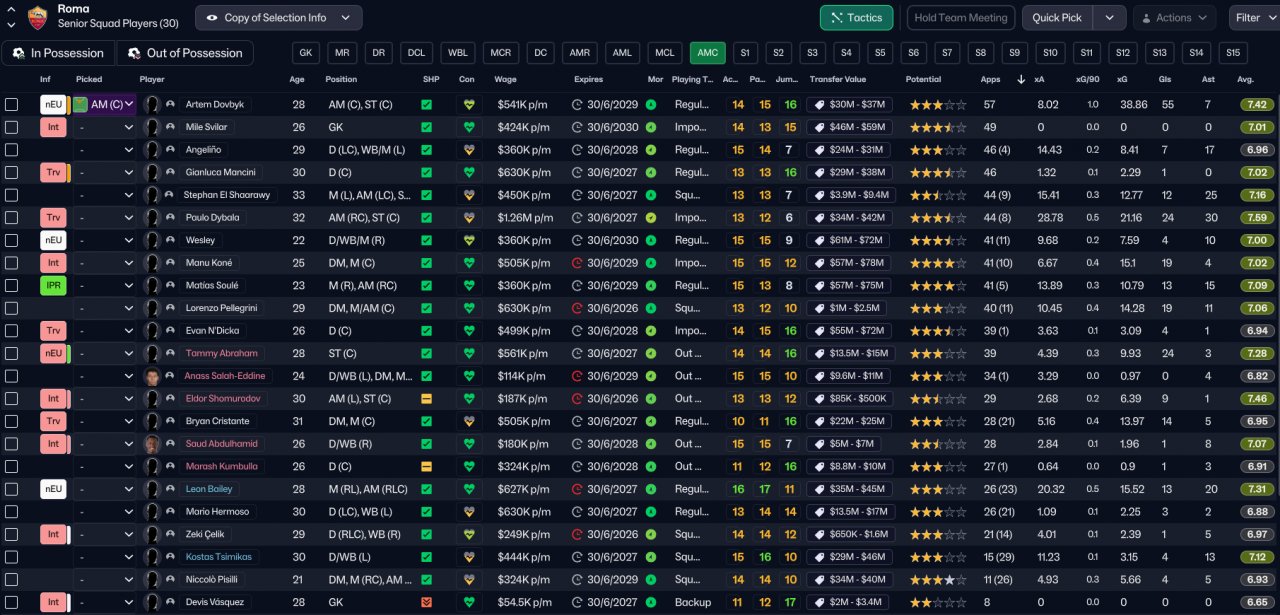Check the box for Bryan Cristante
The image size is (1280, 615).
tap(12, 421)
